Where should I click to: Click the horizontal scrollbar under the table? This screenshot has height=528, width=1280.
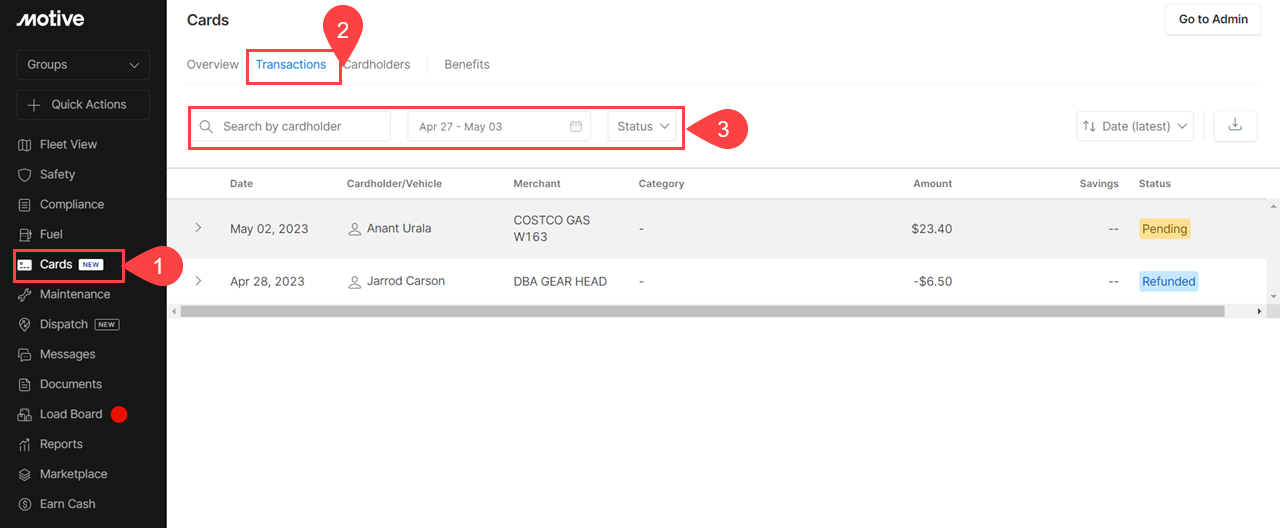pyautogui.click(x=700, y=312)
